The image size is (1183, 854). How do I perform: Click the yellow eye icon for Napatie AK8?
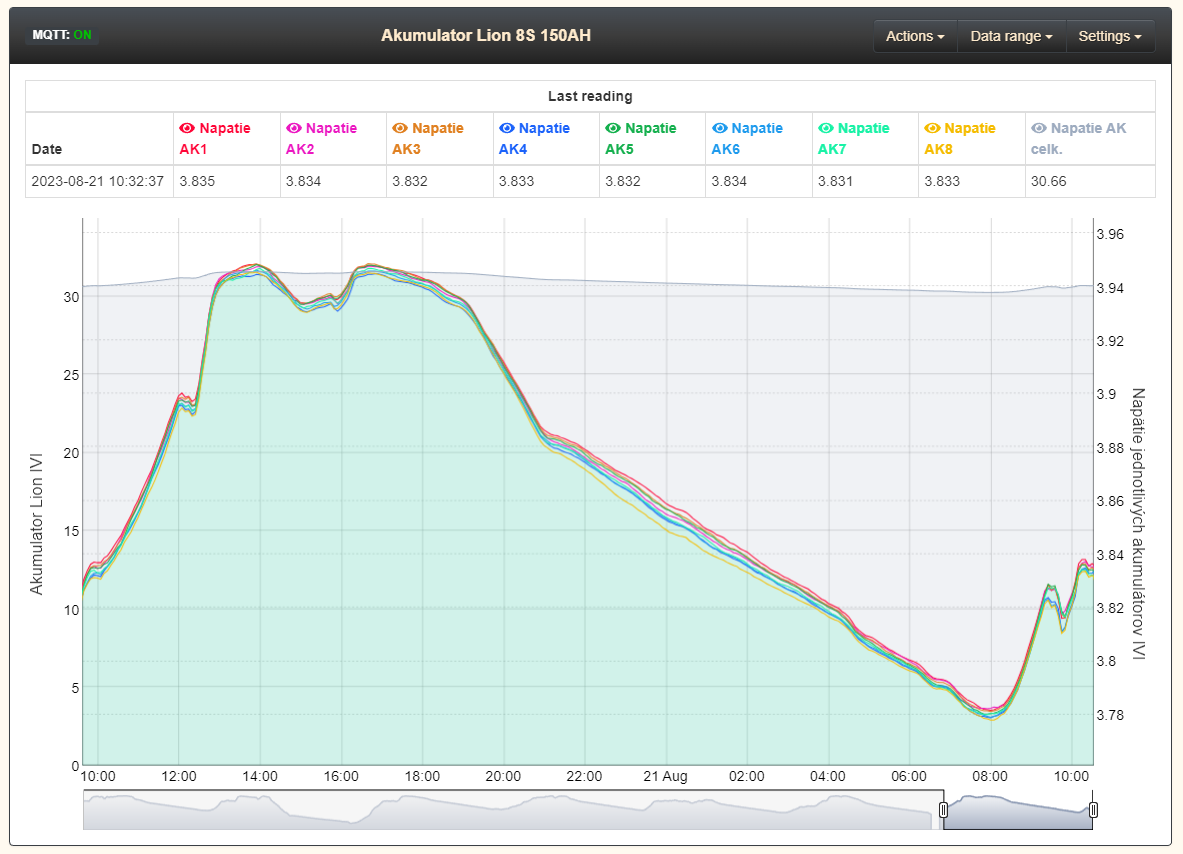932,128
